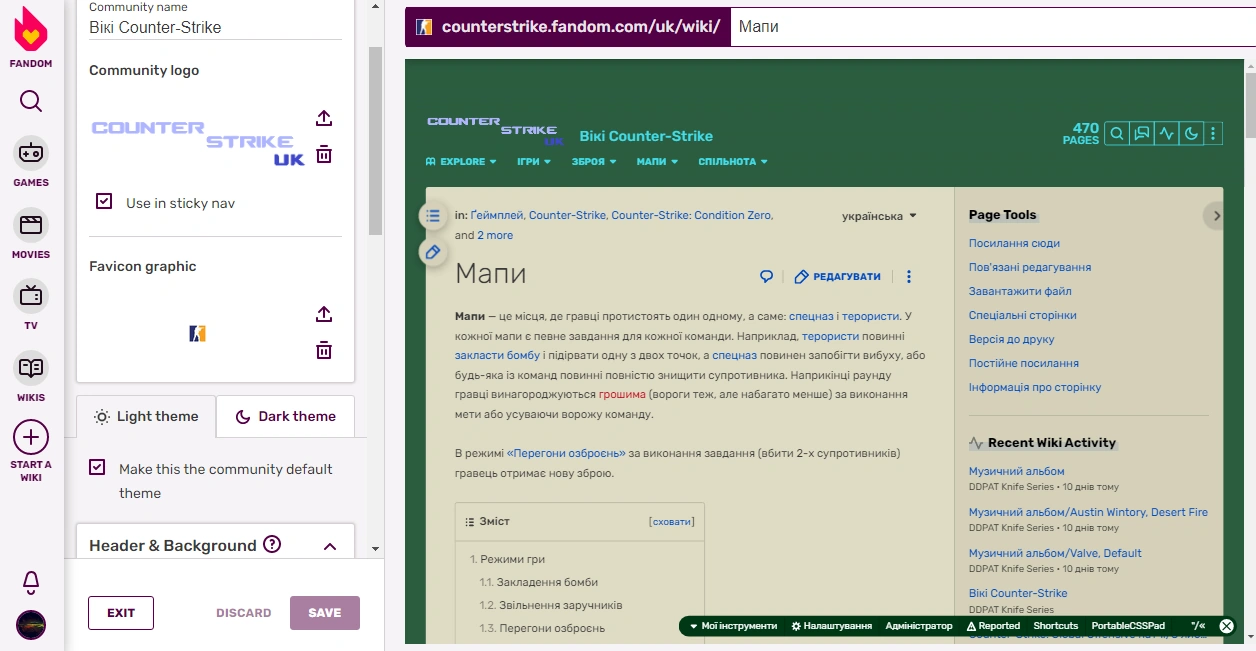
Task: Open the 2 more categories link
Action: (495, 235)
